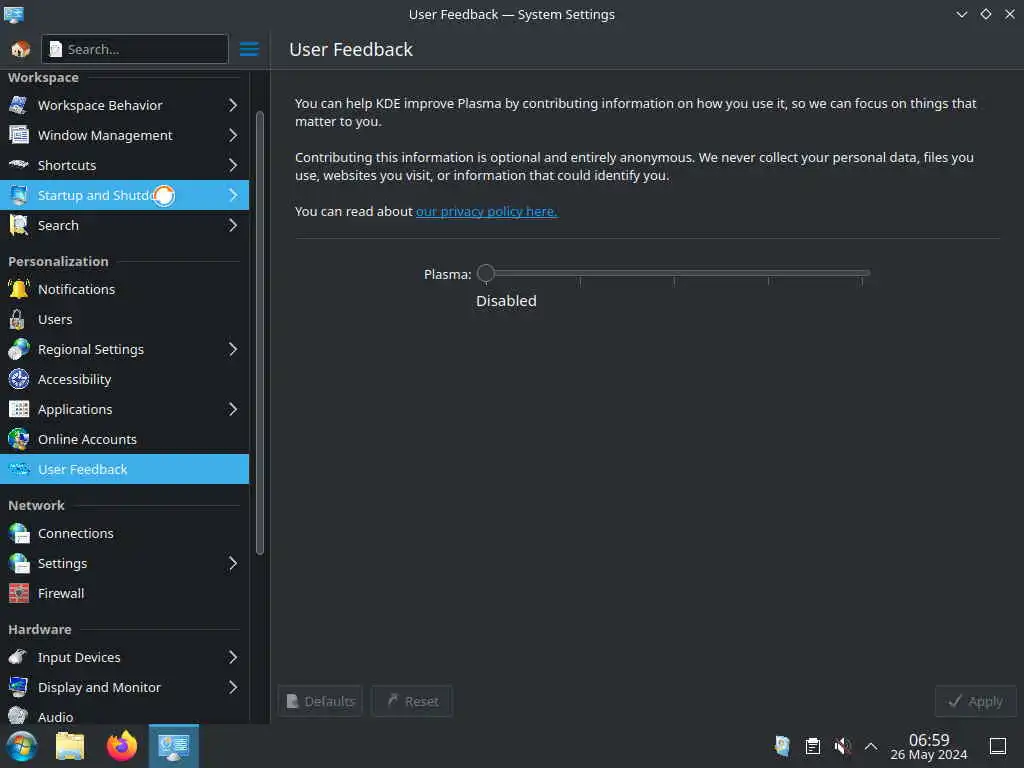The width and height of the screenshot is (1024, 768).
Task: Click the Regional Settings globe icon
Action: tap(18, 349)
